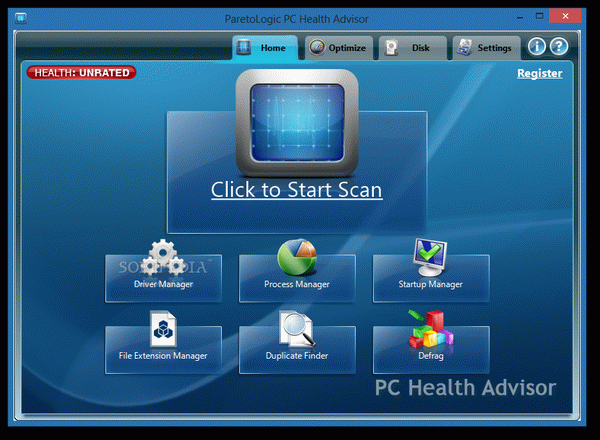This screenshot has height=440, width=600.
Task: Click the app icon in title bar
Action: click(21, 18)
